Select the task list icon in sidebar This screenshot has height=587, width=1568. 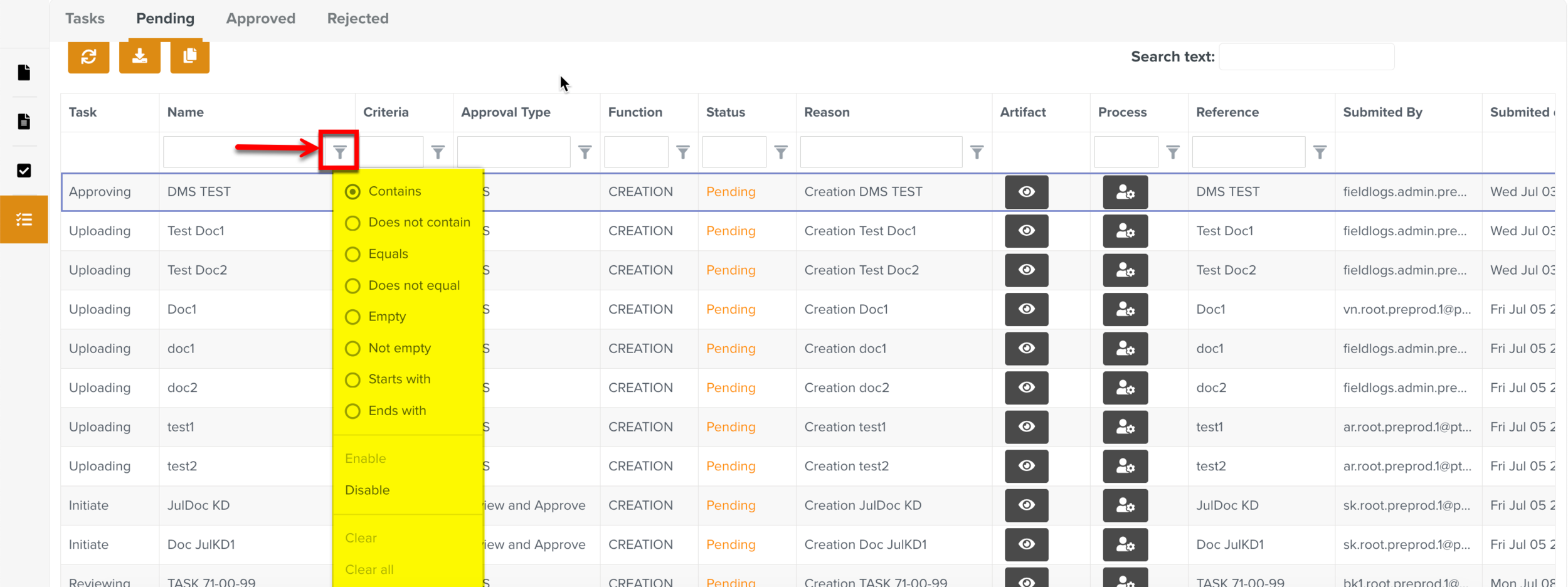(24, 219)
